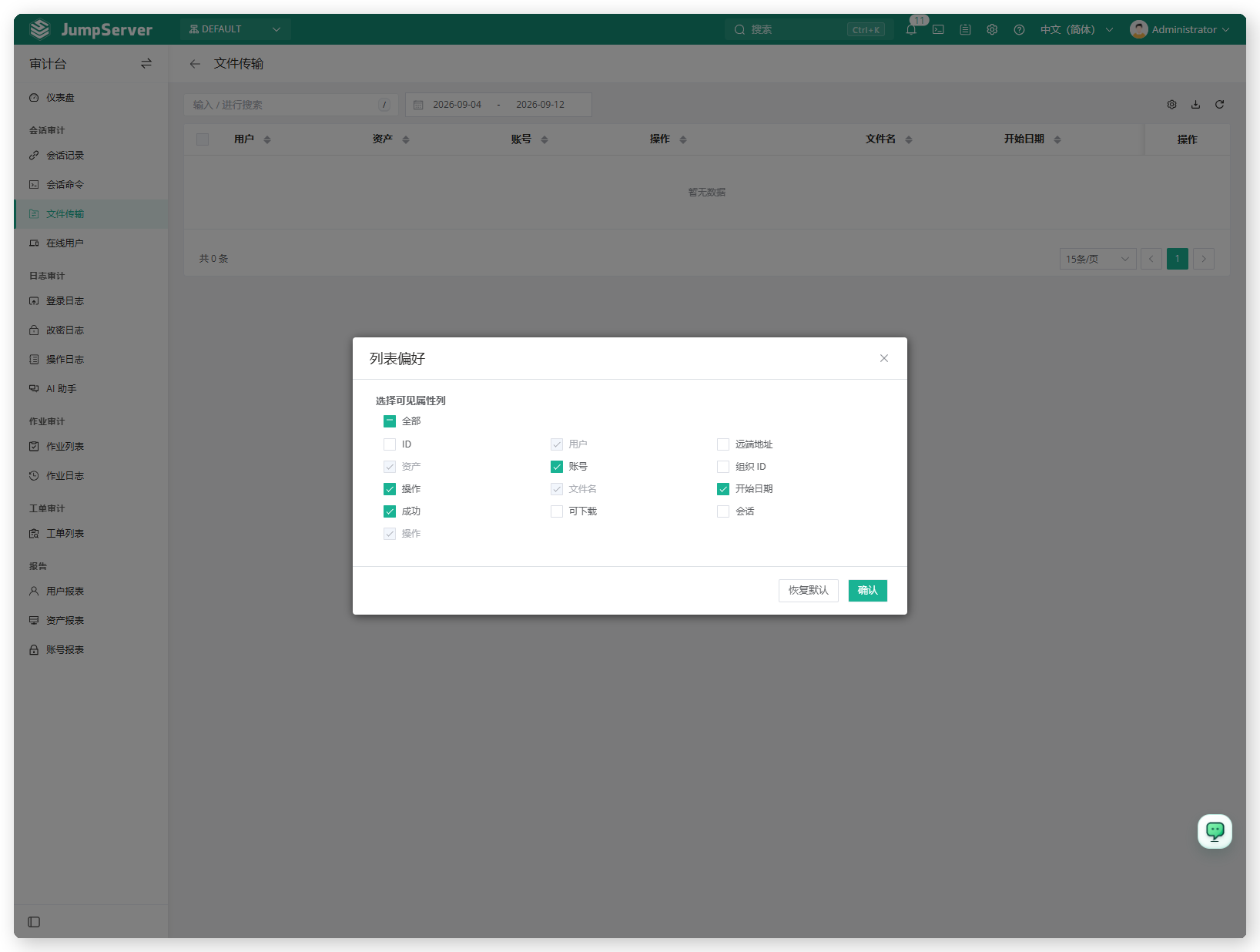Go to next page arrow
Viewport: 1260px width, 952px height.
1204,259
